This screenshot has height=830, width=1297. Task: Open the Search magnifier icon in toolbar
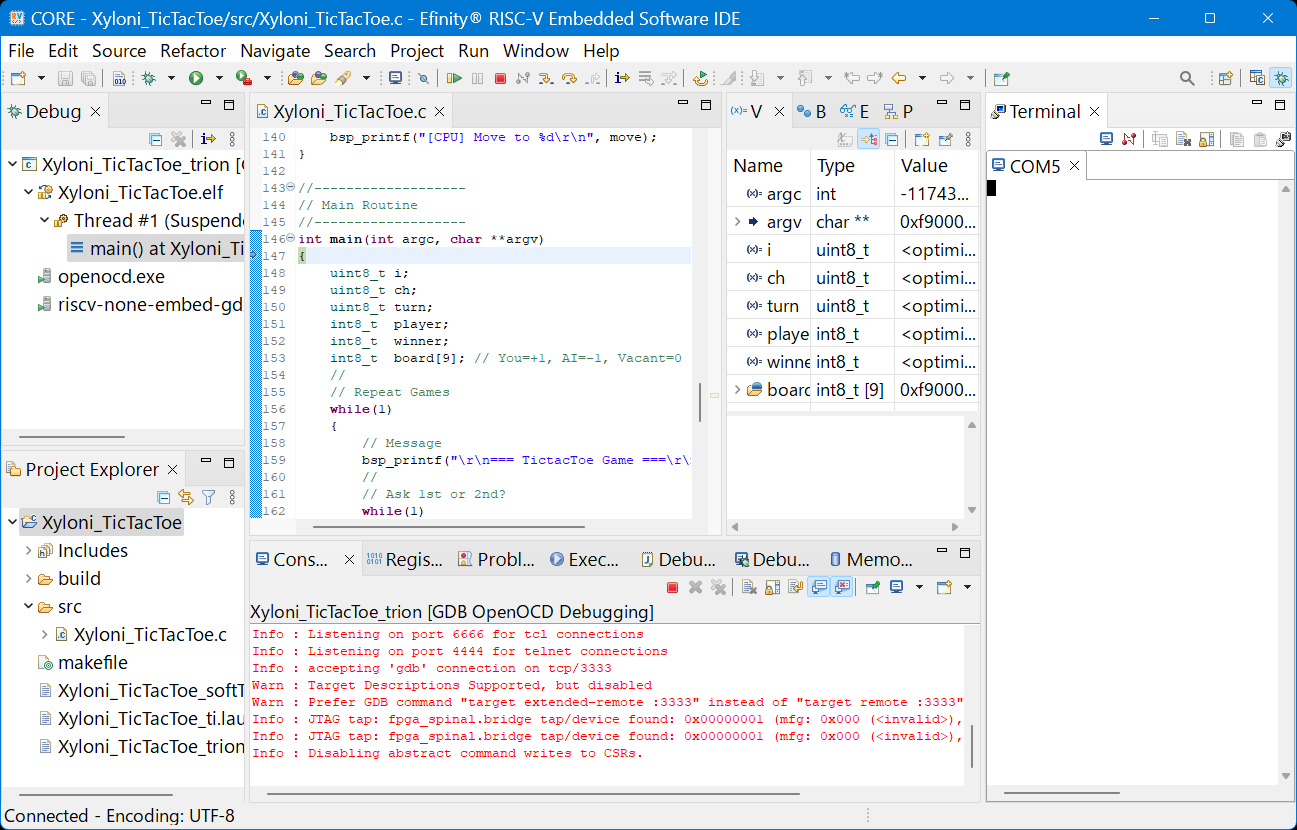1187,78
